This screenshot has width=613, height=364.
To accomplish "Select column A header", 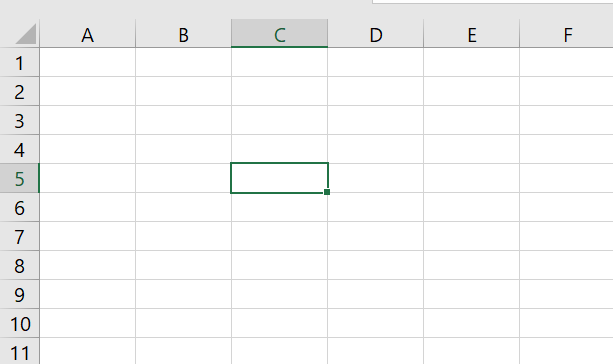I will click(x=88, y=34).
